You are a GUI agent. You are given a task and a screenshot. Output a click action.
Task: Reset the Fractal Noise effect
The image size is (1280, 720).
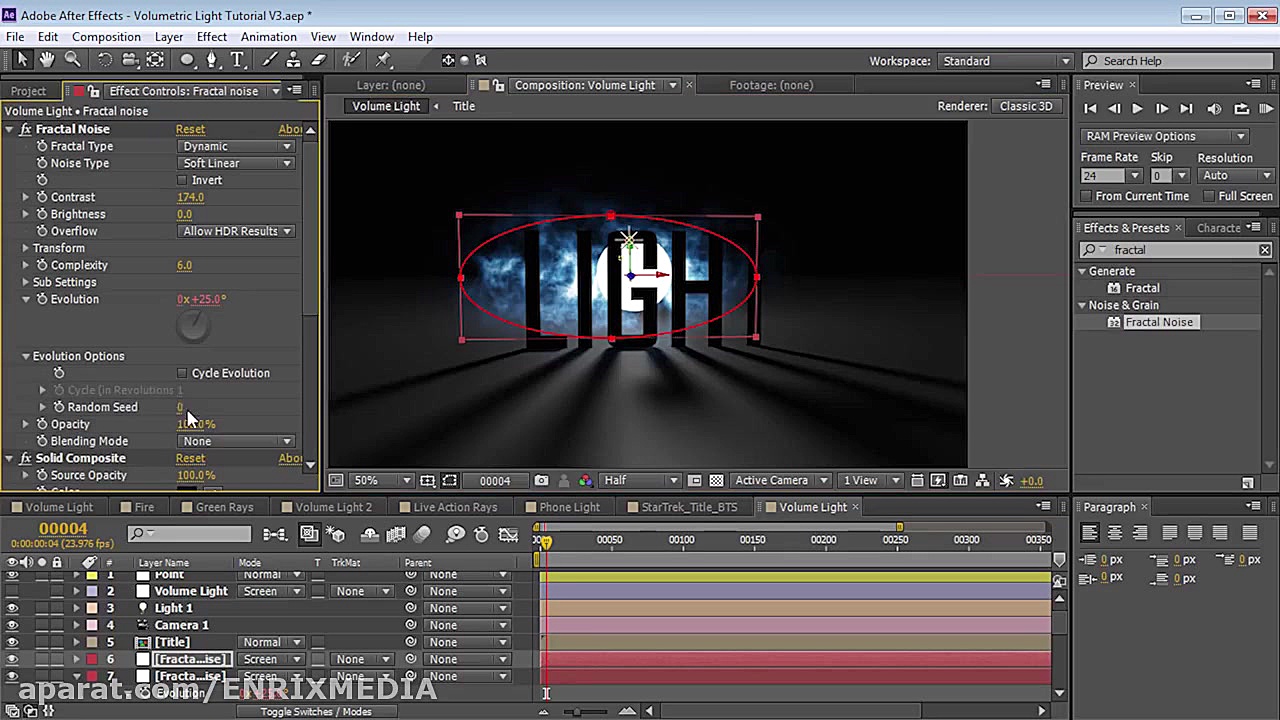point(190,129)
